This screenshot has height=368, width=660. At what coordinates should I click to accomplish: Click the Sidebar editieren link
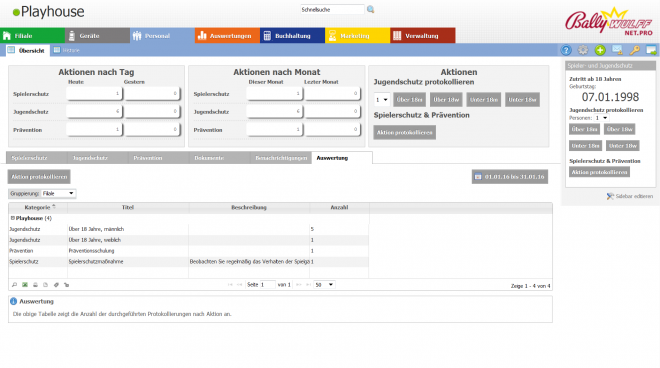[634, 196]
